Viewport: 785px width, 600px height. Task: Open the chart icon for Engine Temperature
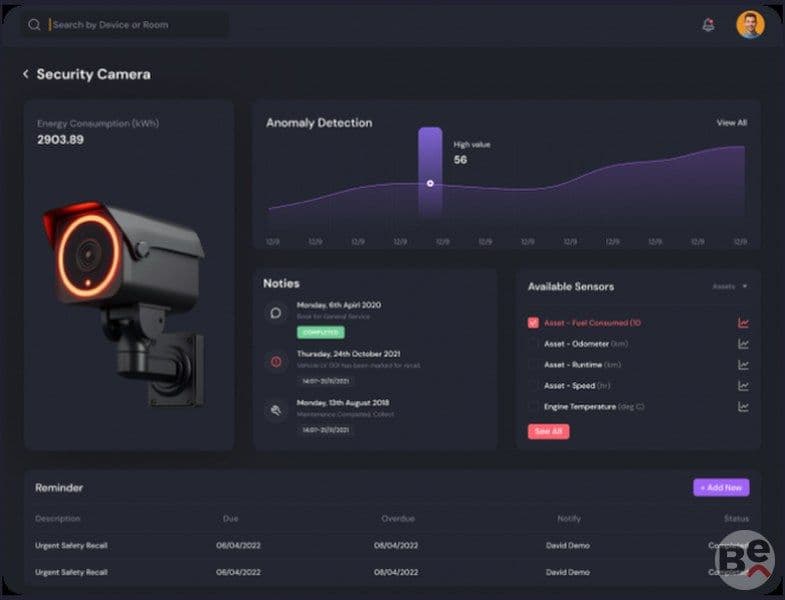(x=743, y=407)
